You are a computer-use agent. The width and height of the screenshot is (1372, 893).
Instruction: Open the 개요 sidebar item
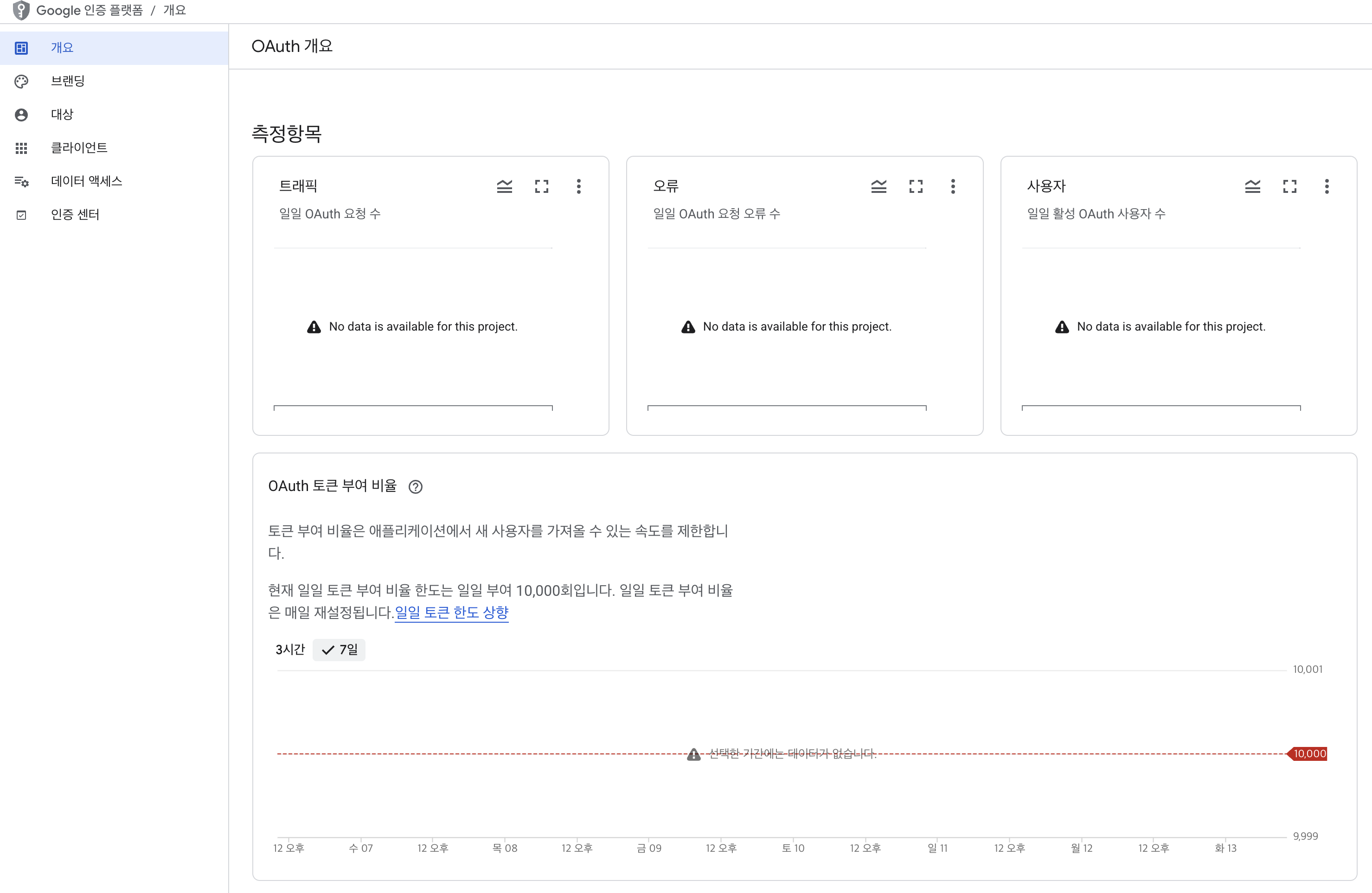coord(114,48)
